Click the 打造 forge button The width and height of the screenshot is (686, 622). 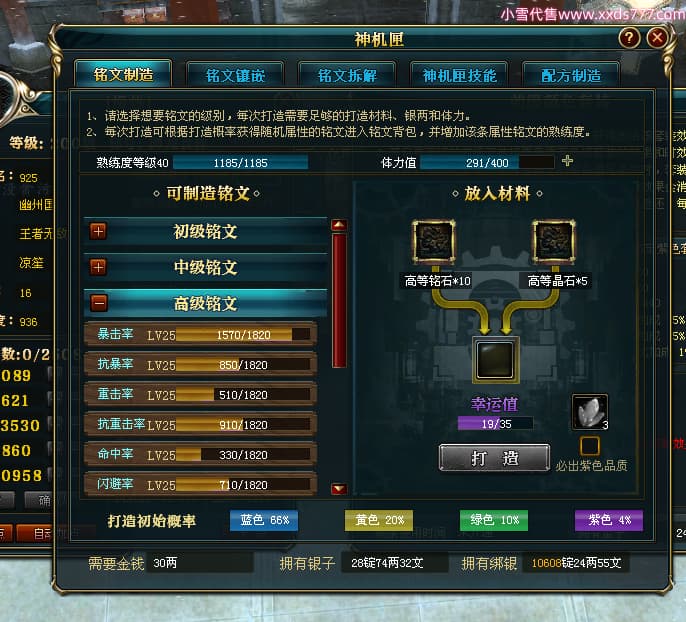[x=494, y=458]
